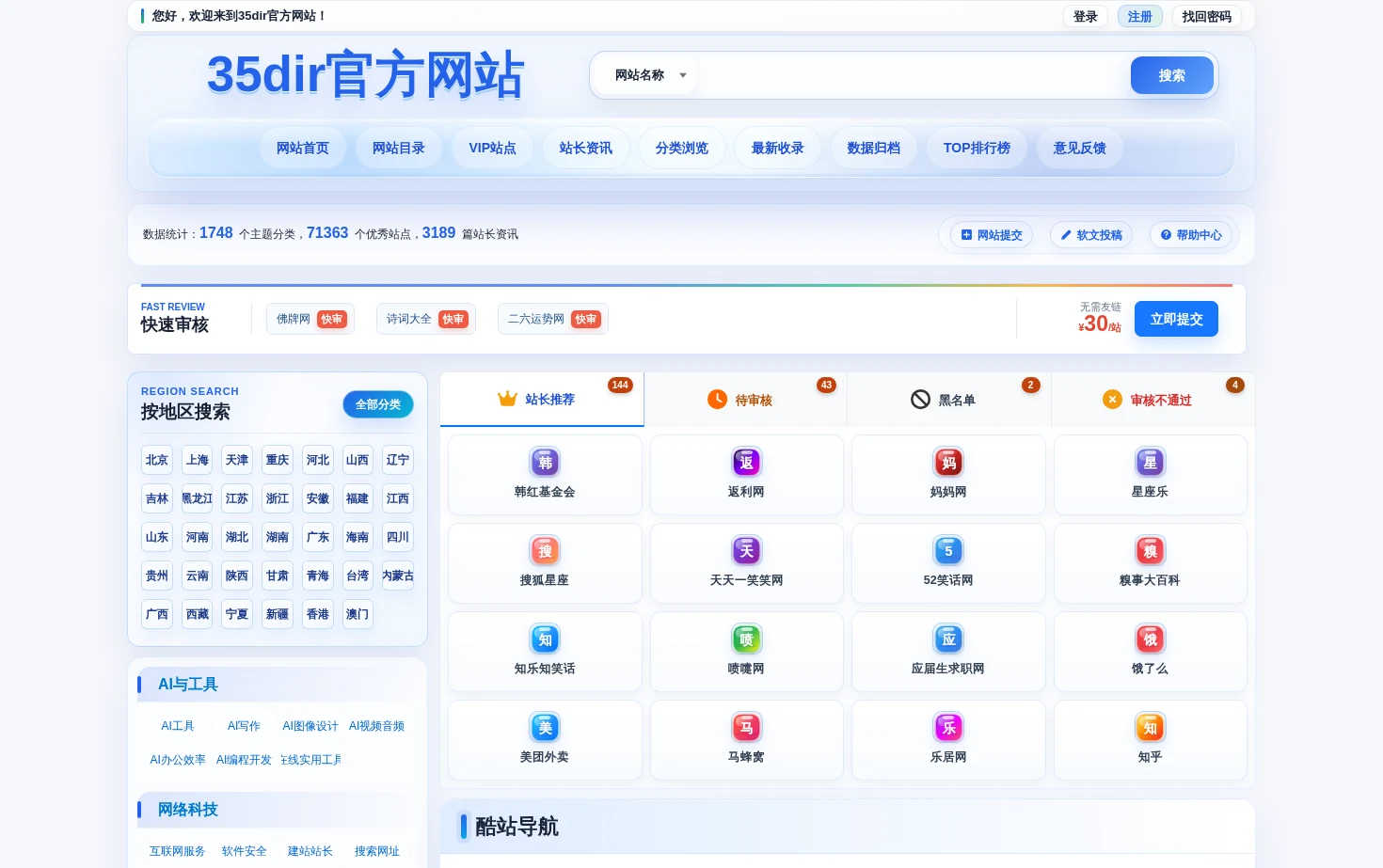
Task: Open the 最新收录 nav item
Action: pos(778,148)
